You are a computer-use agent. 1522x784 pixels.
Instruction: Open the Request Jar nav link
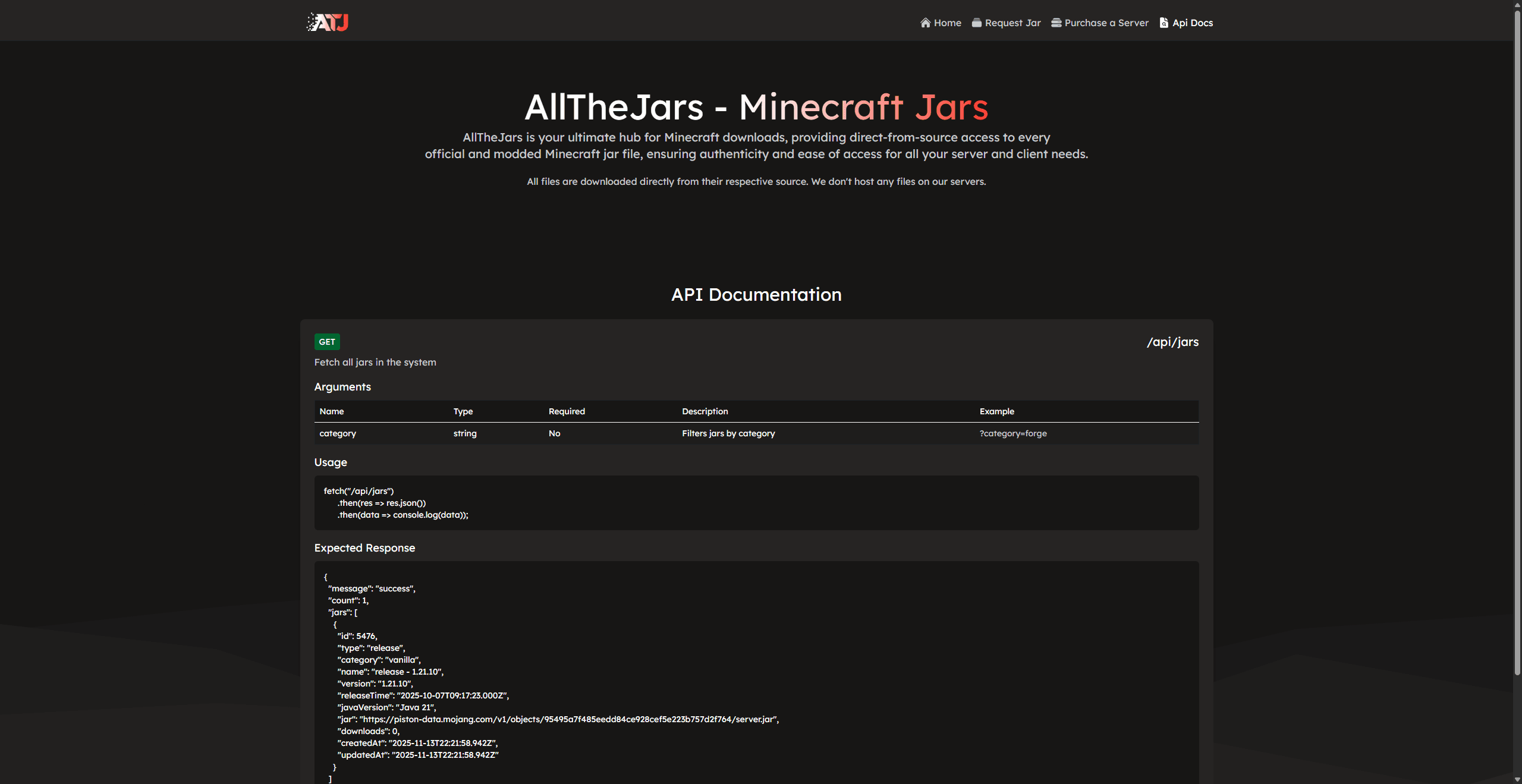click(1006, 23)
